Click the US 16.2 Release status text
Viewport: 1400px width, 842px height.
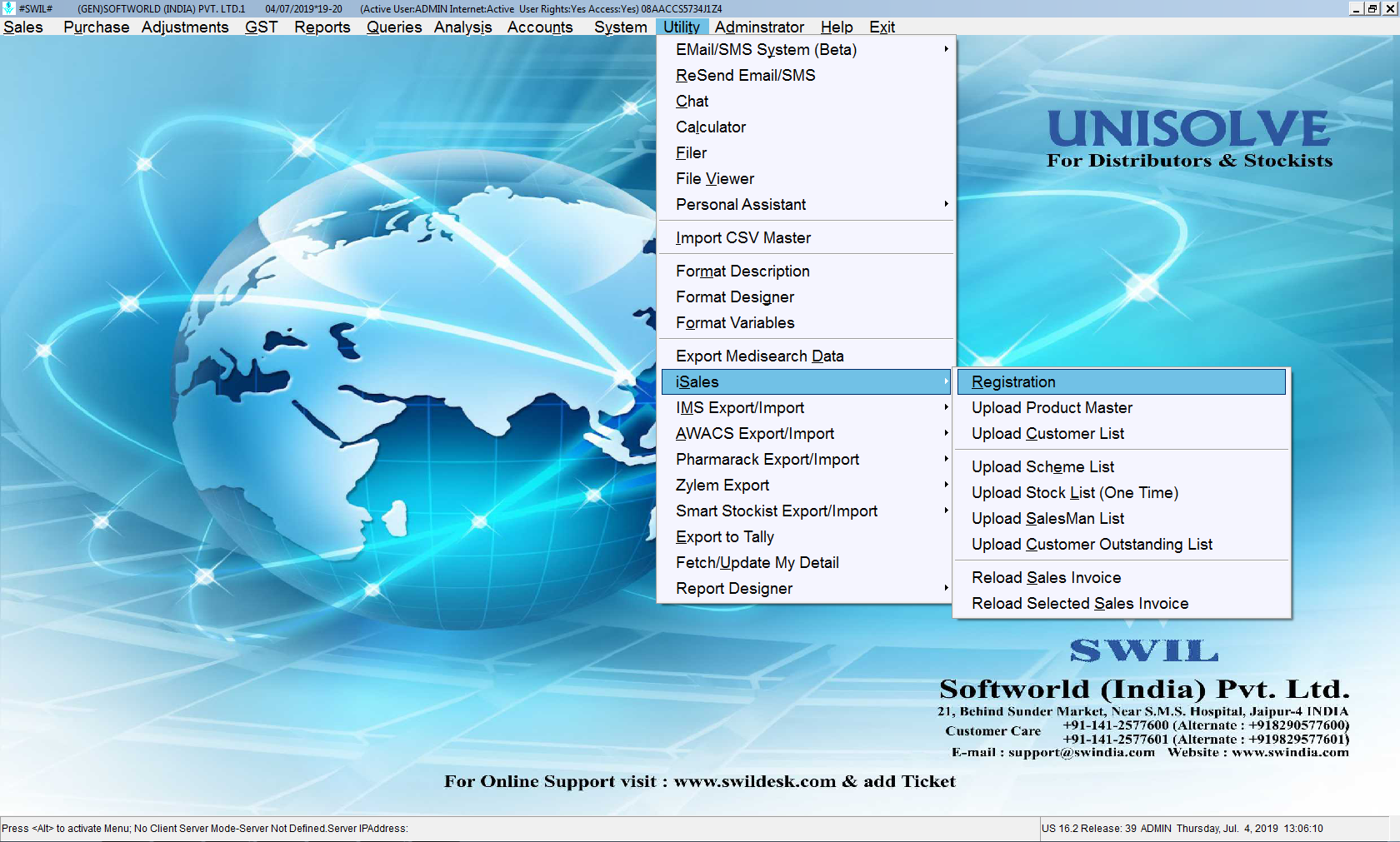pyautogui.click(x=1089, y=829)
